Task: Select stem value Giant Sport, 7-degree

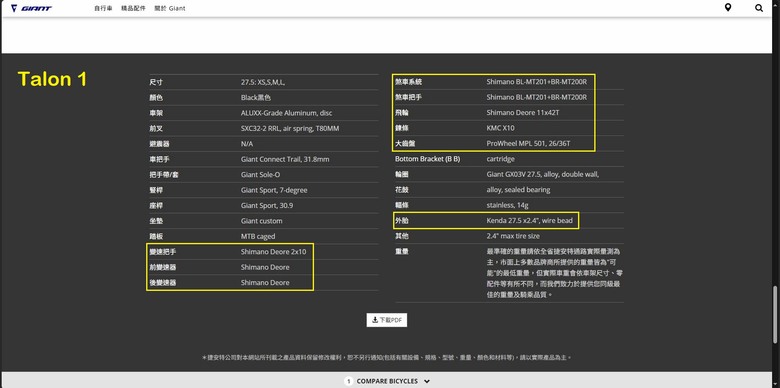Action: 274,190
